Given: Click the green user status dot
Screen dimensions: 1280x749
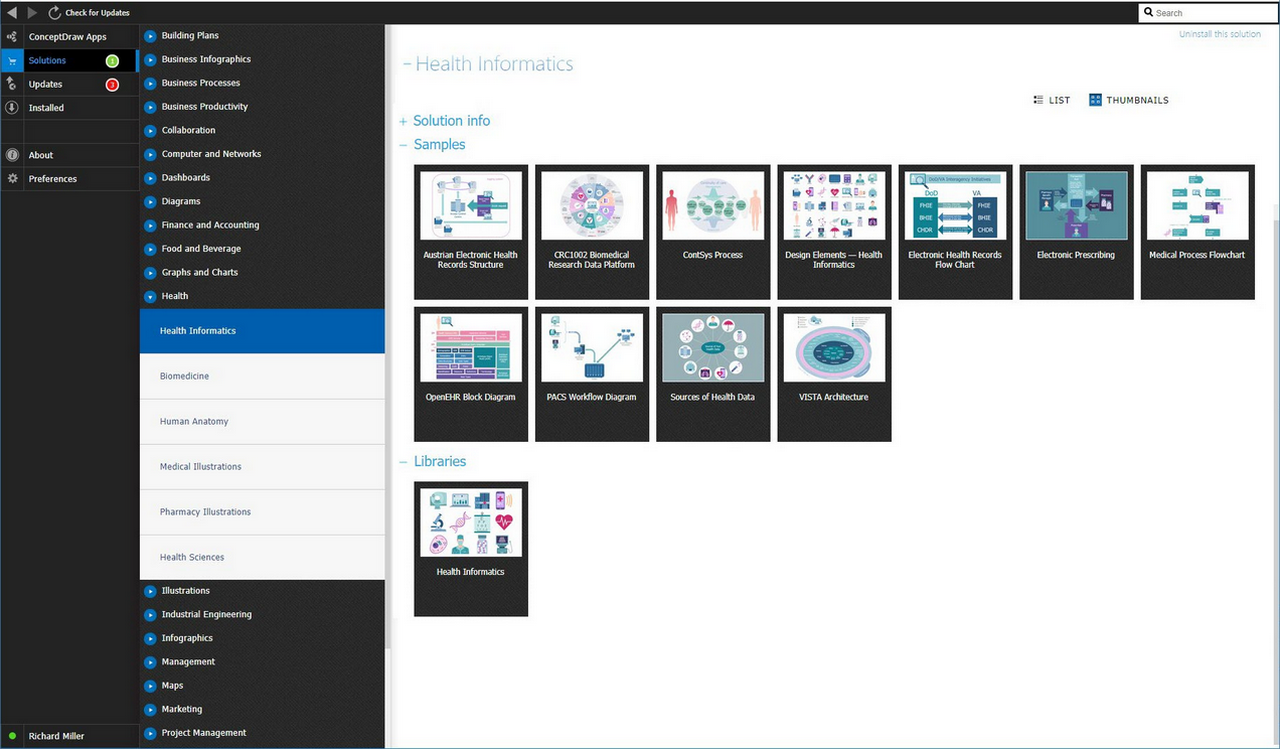Looking at the screenshot, I should coord(12,737).
